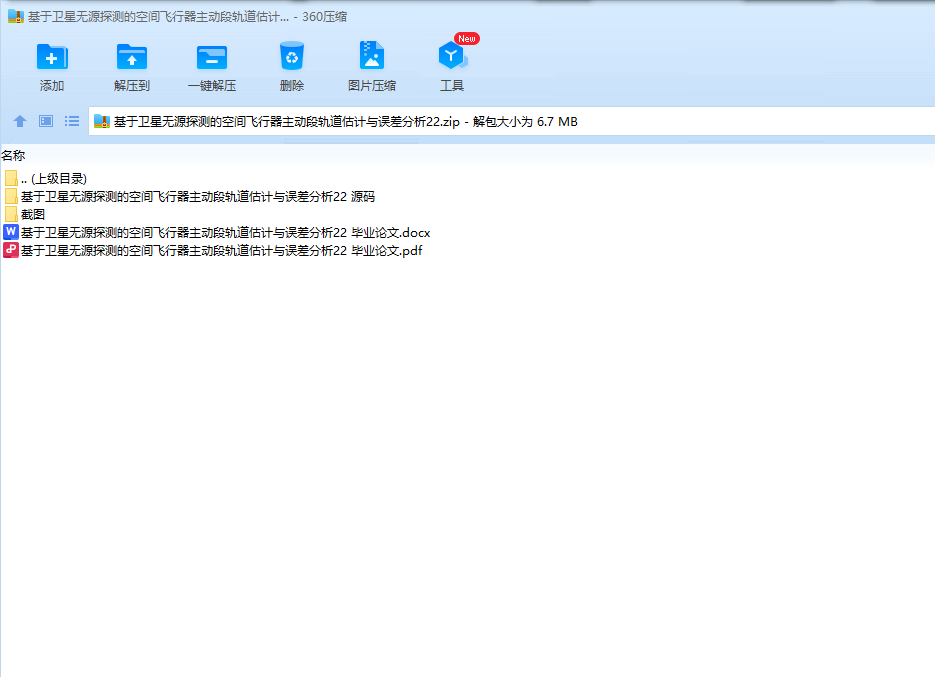Select the 毕业论文.pdf file
This screenshot has width=935, height=677.
coord(213,250)
